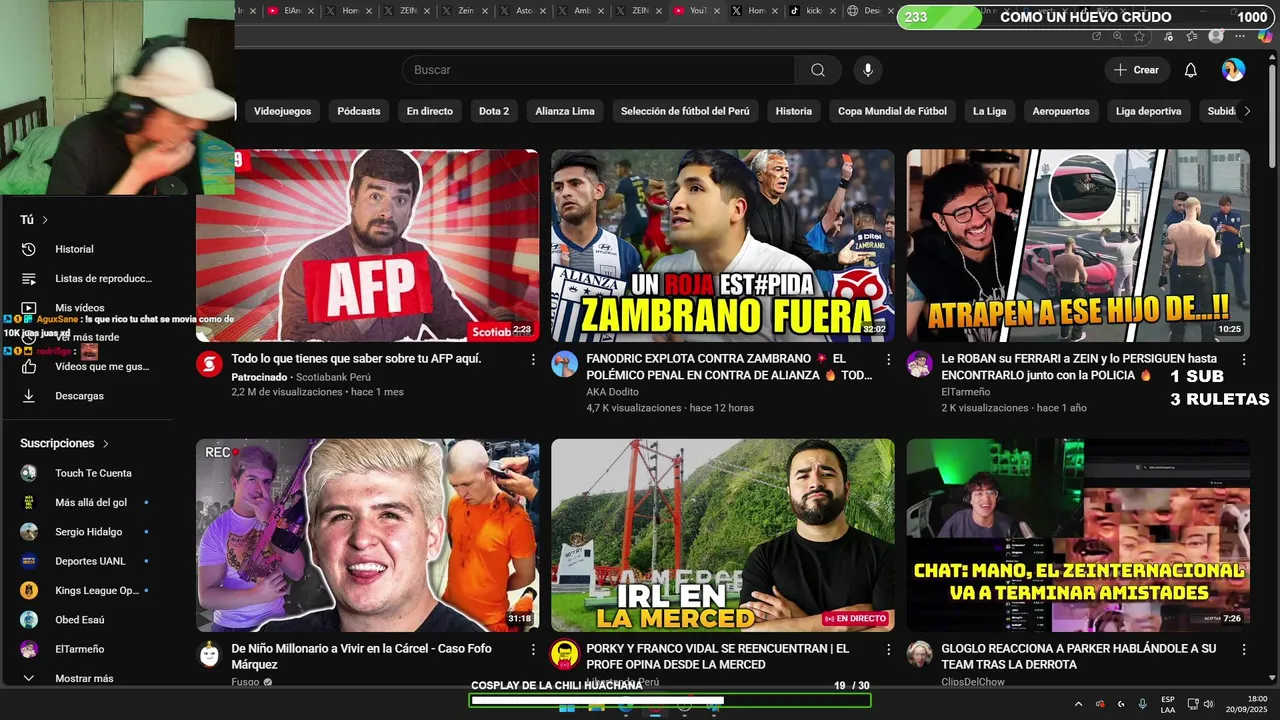Start voice search with microphone icon
This screenshot has height=720, width=1280.
pos(868,70)
